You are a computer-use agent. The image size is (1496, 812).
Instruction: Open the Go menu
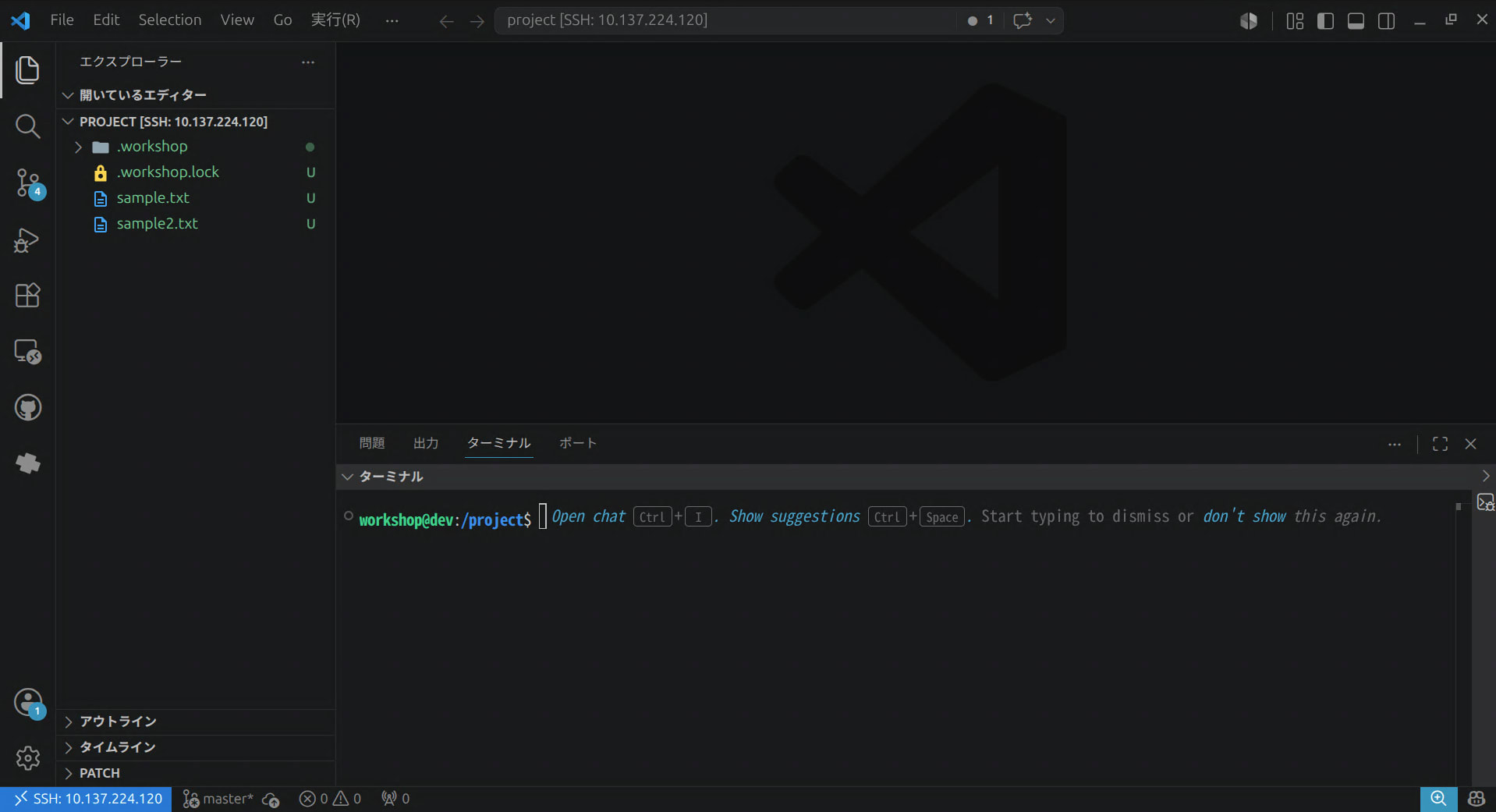282,20
